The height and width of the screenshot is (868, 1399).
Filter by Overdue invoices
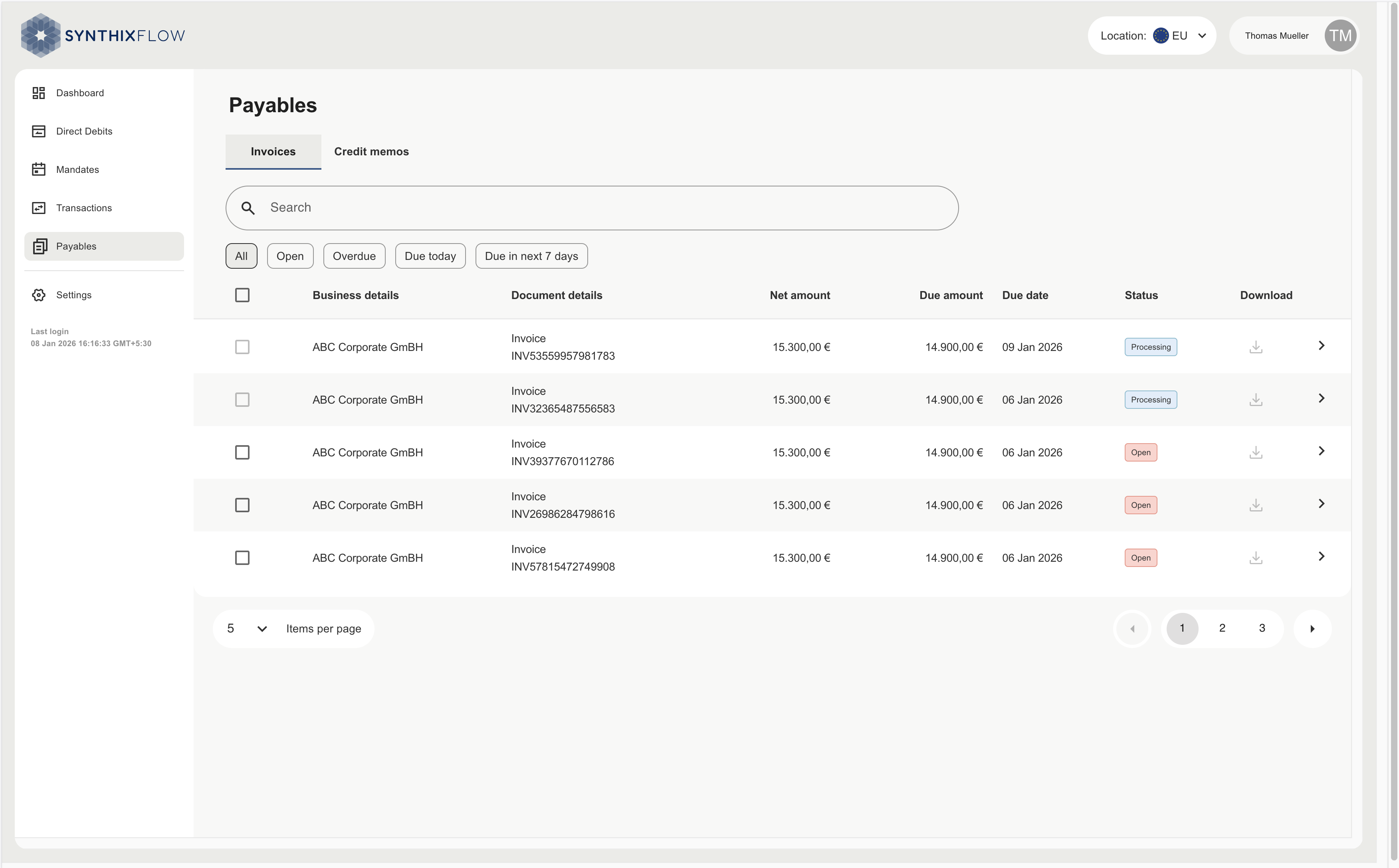click(354, 256)
